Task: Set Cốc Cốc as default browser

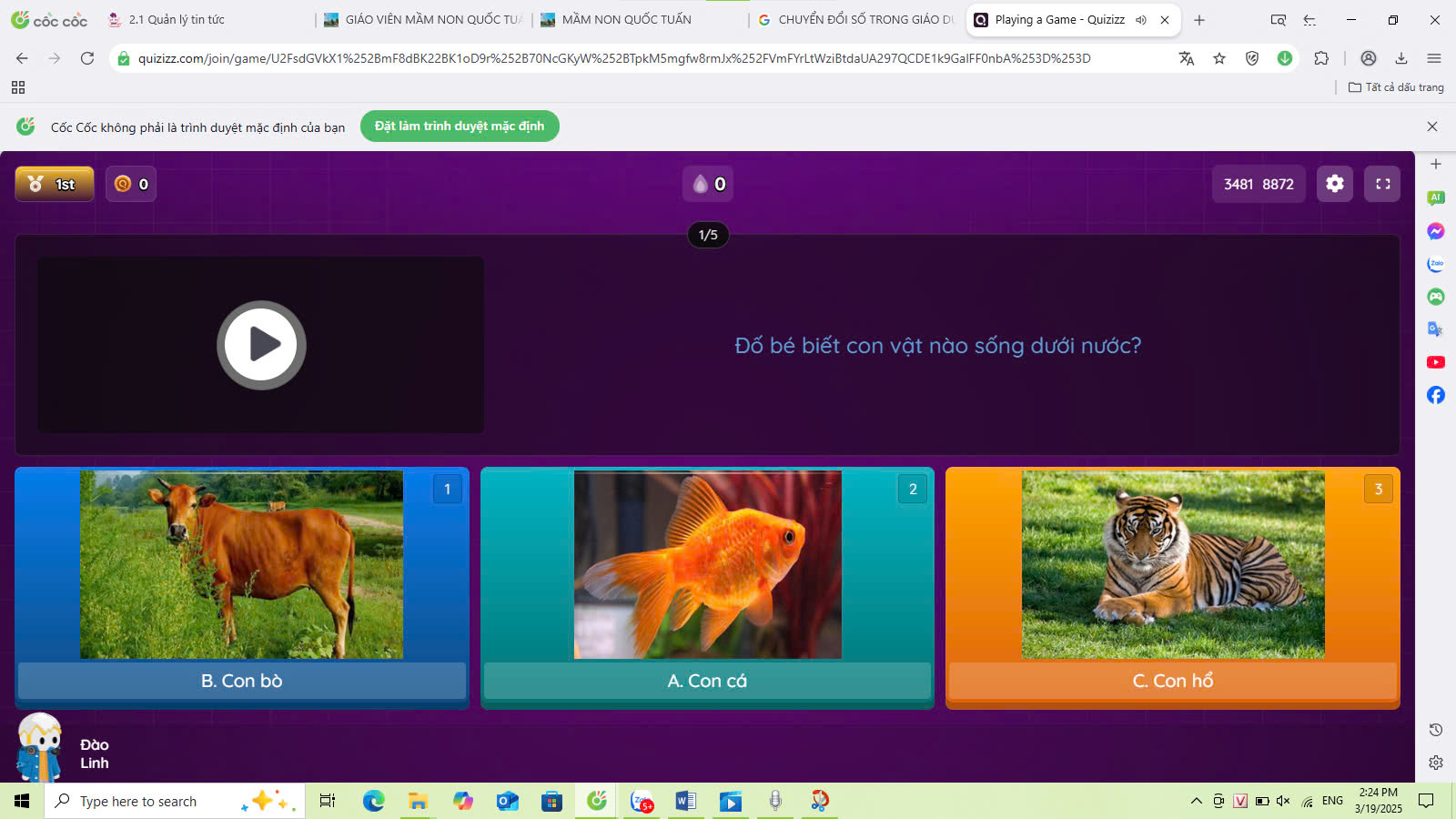Action: (460, 126)
